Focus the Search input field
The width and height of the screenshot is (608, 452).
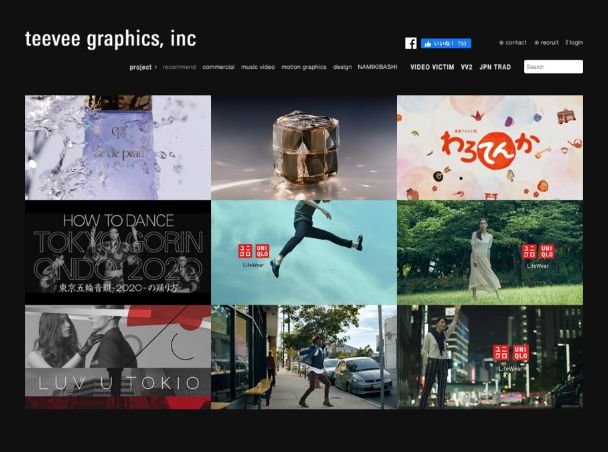point(553,67)
